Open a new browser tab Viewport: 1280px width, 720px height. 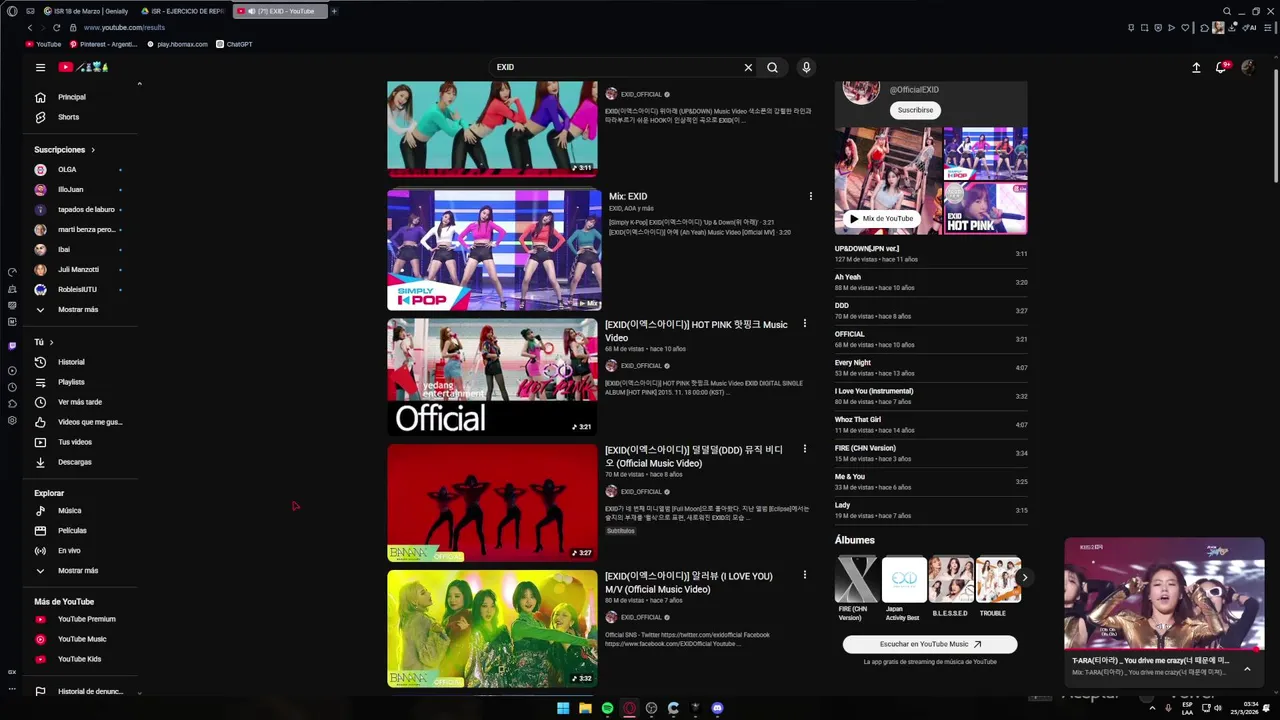334,11
